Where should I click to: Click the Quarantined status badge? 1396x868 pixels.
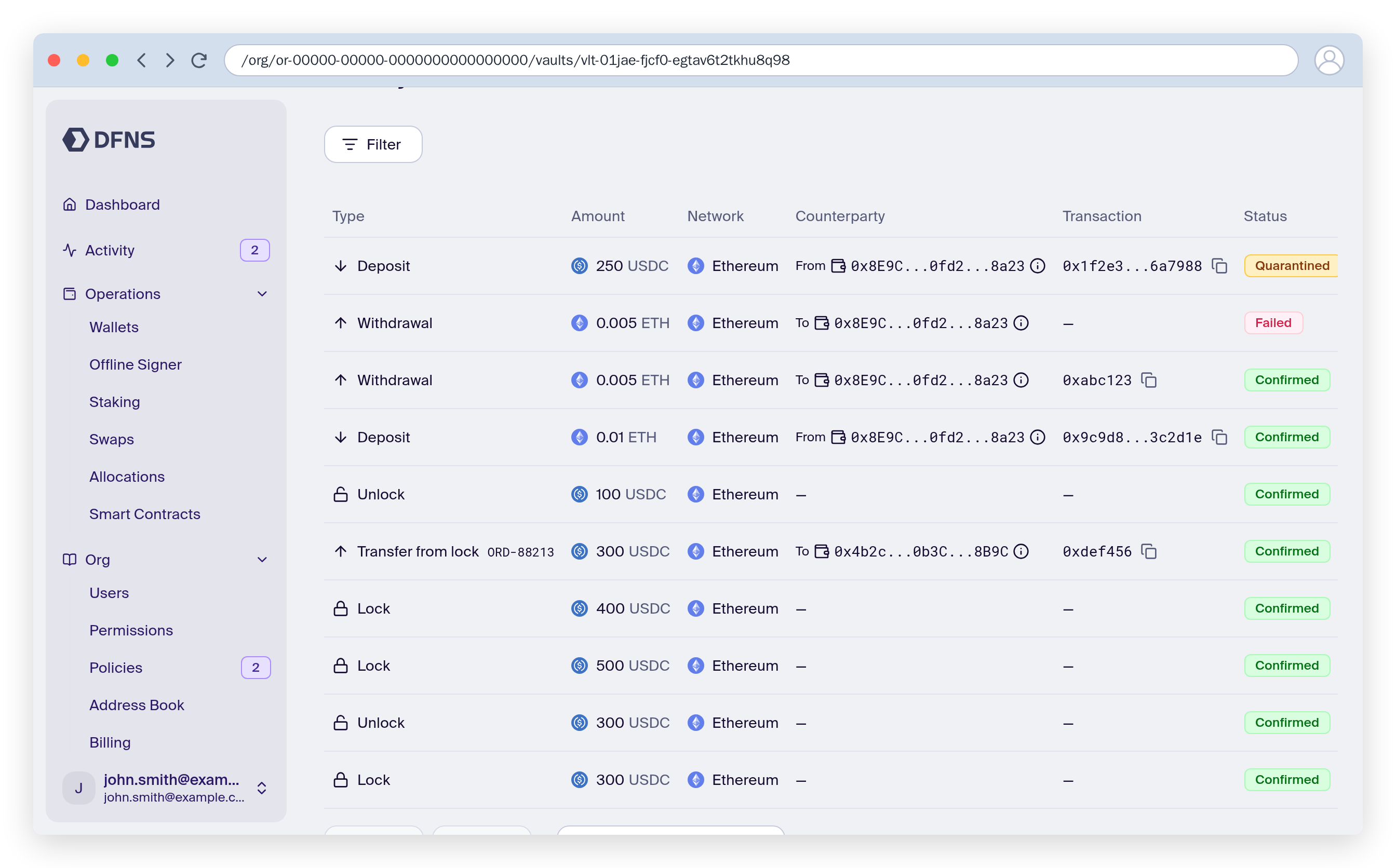(x=1291, y=266)
